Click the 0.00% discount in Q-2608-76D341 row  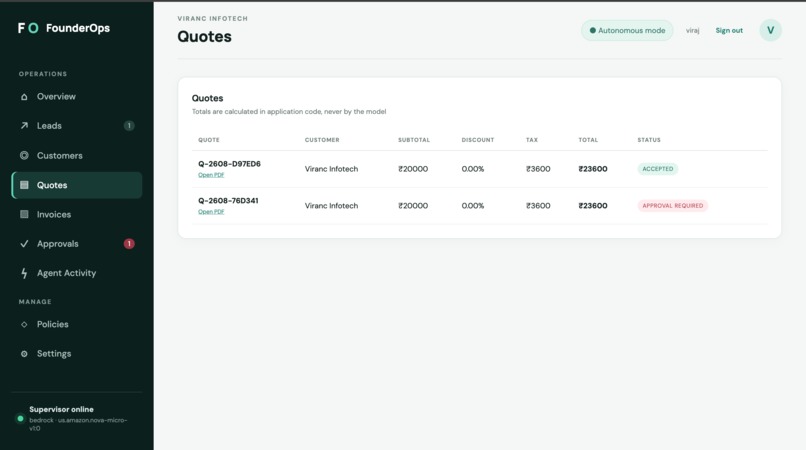(x=472, y=206)
